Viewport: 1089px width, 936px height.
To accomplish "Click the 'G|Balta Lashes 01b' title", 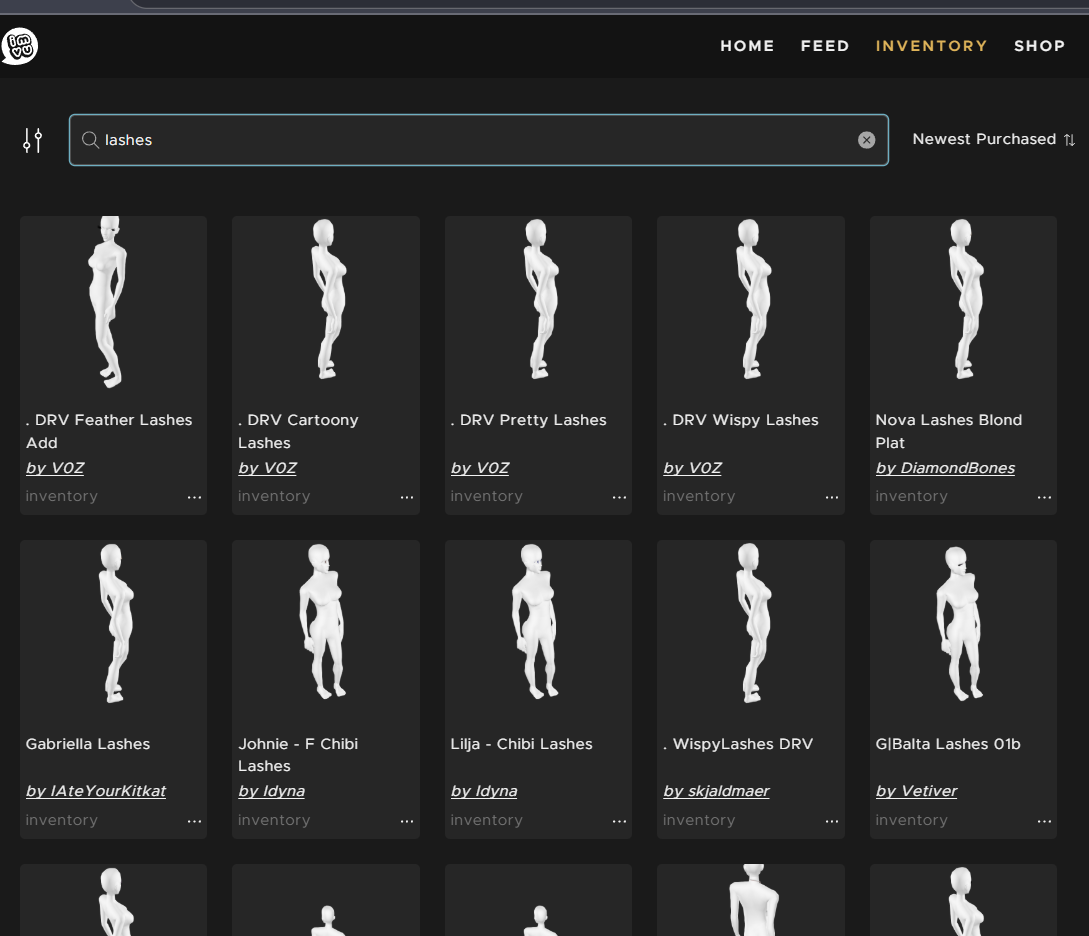I will click(x=948, y=744).
